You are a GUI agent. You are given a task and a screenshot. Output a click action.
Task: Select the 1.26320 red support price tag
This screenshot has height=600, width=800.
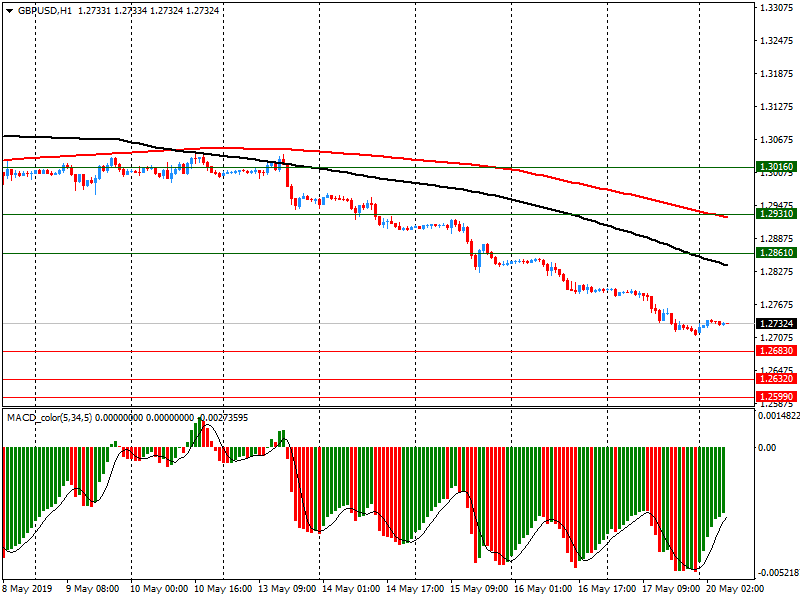click(x=776, y=379)
